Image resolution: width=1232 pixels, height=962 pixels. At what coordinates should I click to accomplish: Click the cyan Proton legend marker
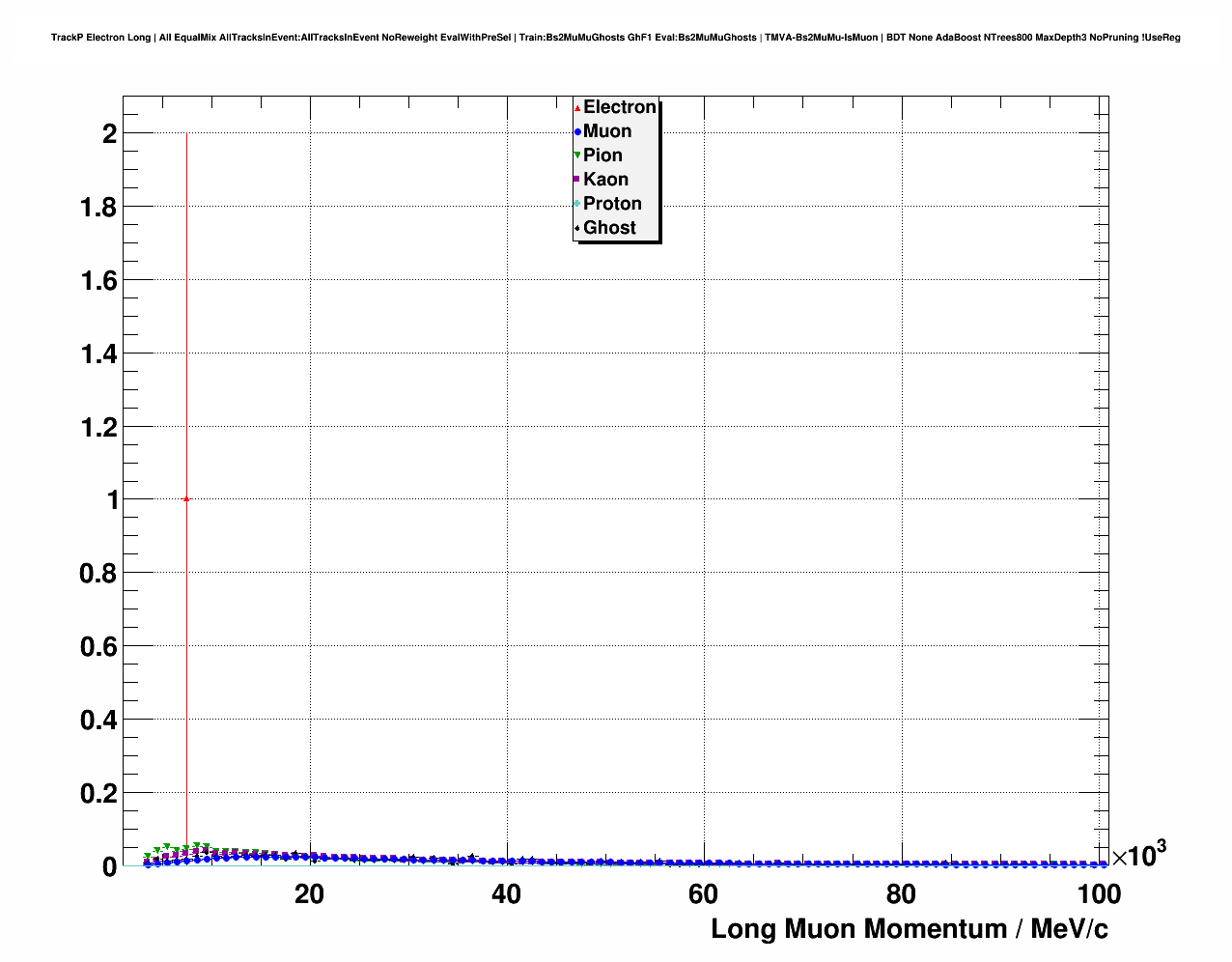tap(577, 204)
